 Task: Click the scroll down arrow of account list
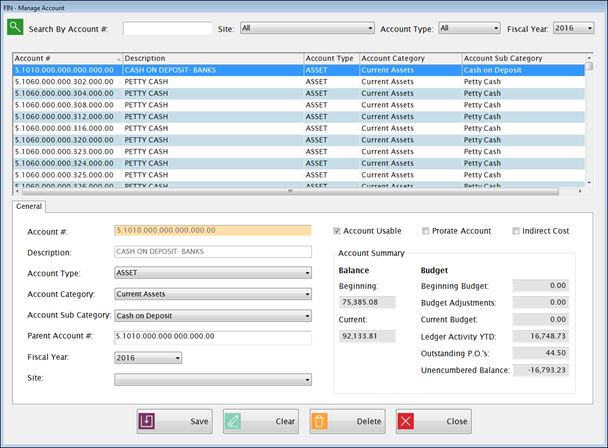[x=589, y=183]
